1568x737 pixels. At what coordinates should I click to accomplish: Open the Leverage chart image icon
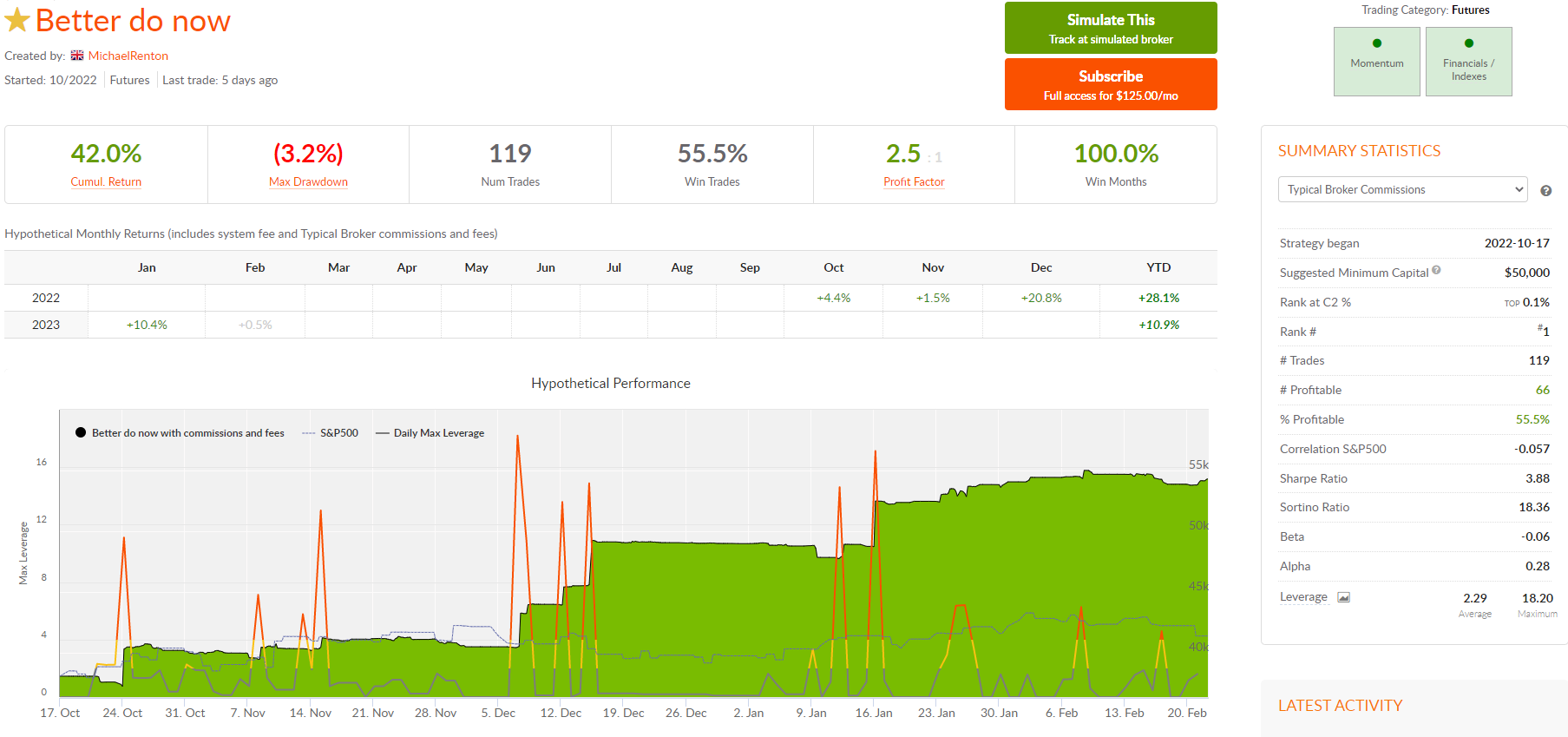1343,597
